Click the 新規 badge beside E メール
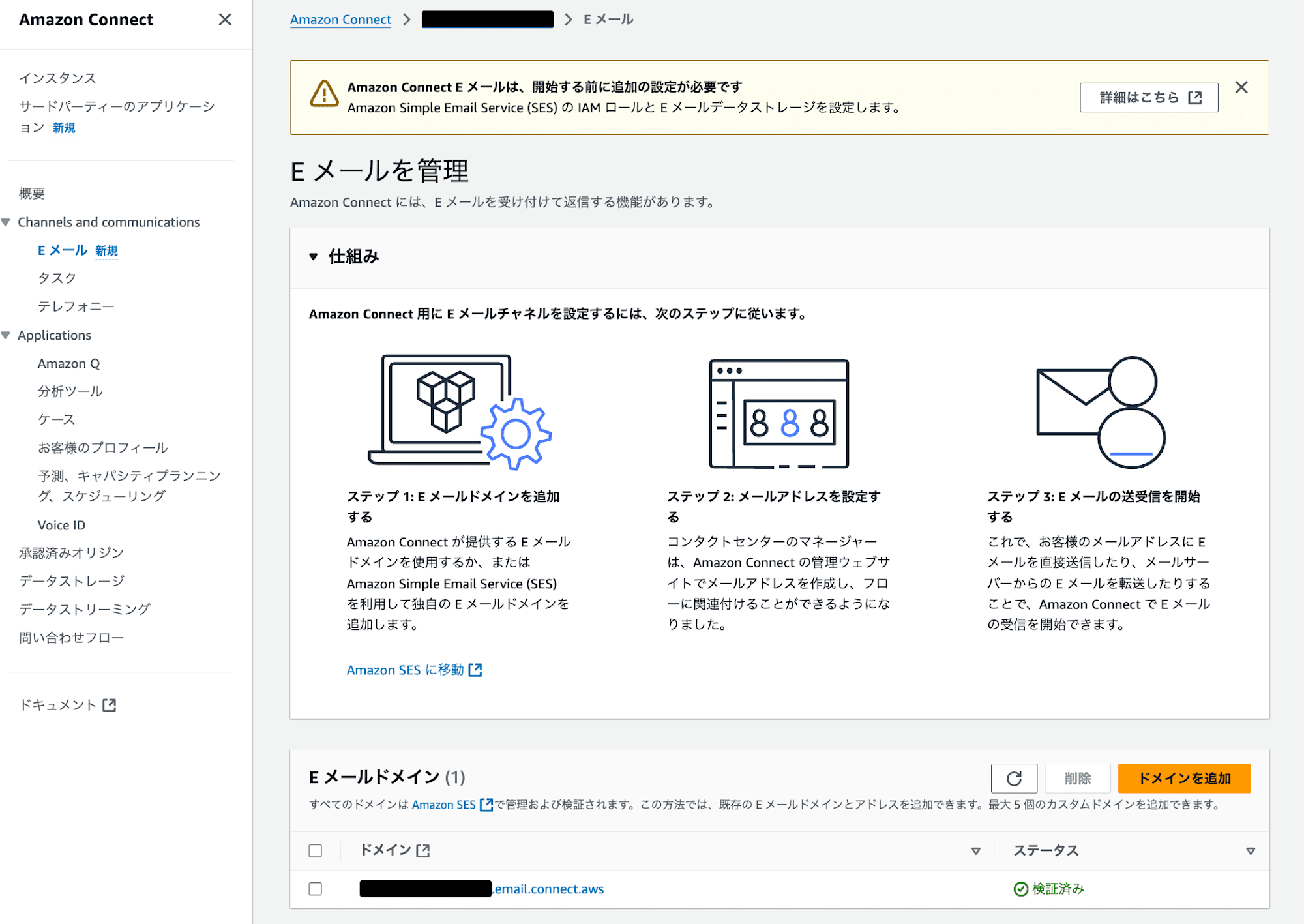1304x924 pixels. [106, 251]
